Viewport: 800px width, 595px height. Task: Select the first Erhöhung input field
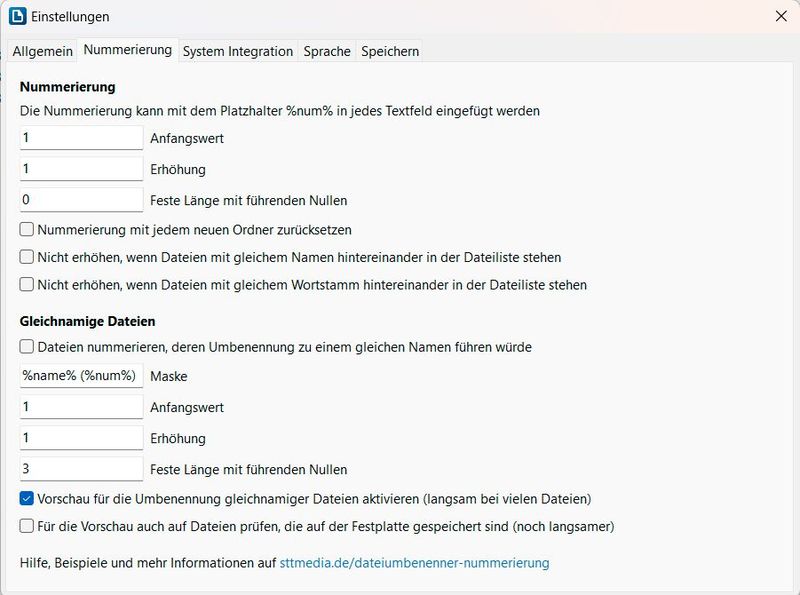80,167
